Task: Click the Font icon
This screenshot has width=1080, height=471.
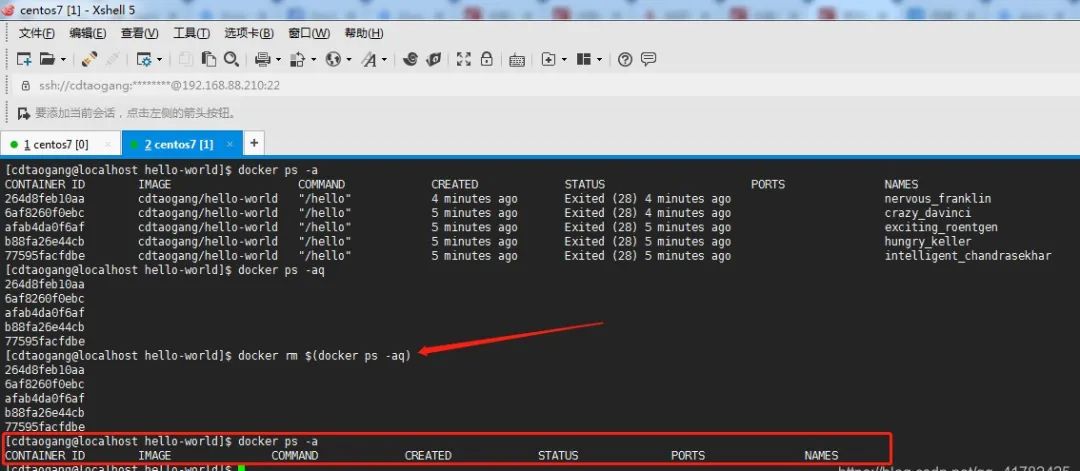Action: 369,59
